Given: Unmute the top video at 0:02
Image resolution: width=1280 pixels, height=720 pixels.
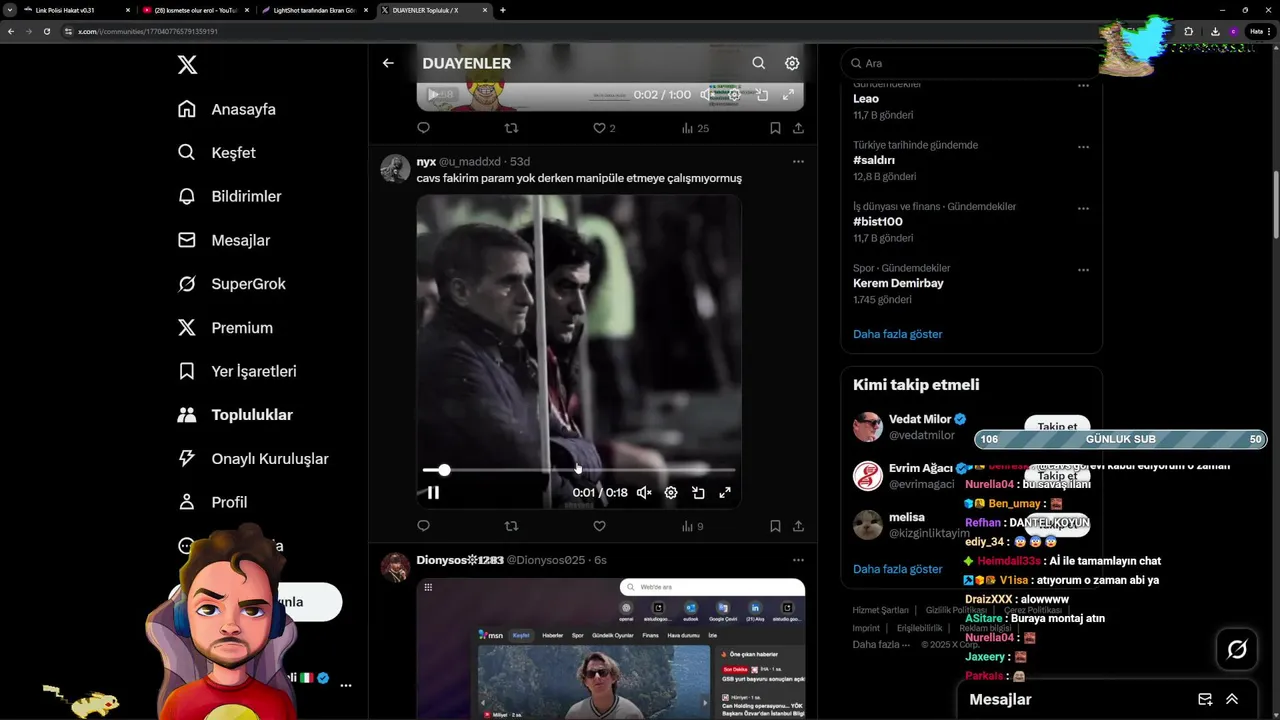Looking at the screenshot, I should [706, 95].
